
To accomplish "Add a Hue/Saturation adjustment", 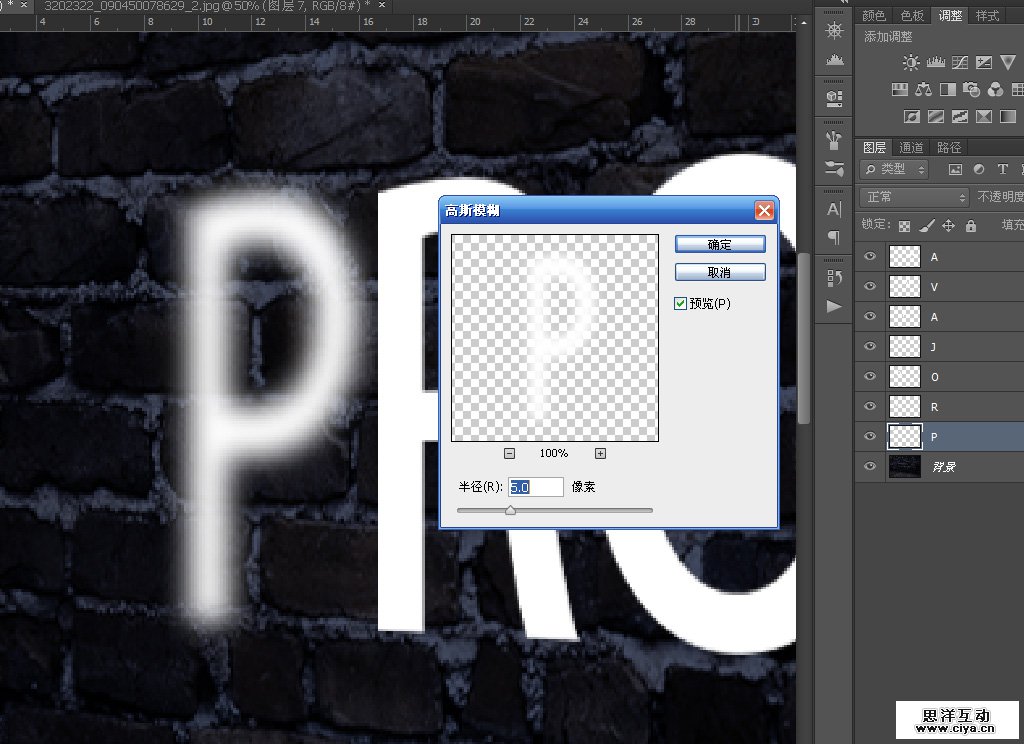I will [x=899, y=89].
